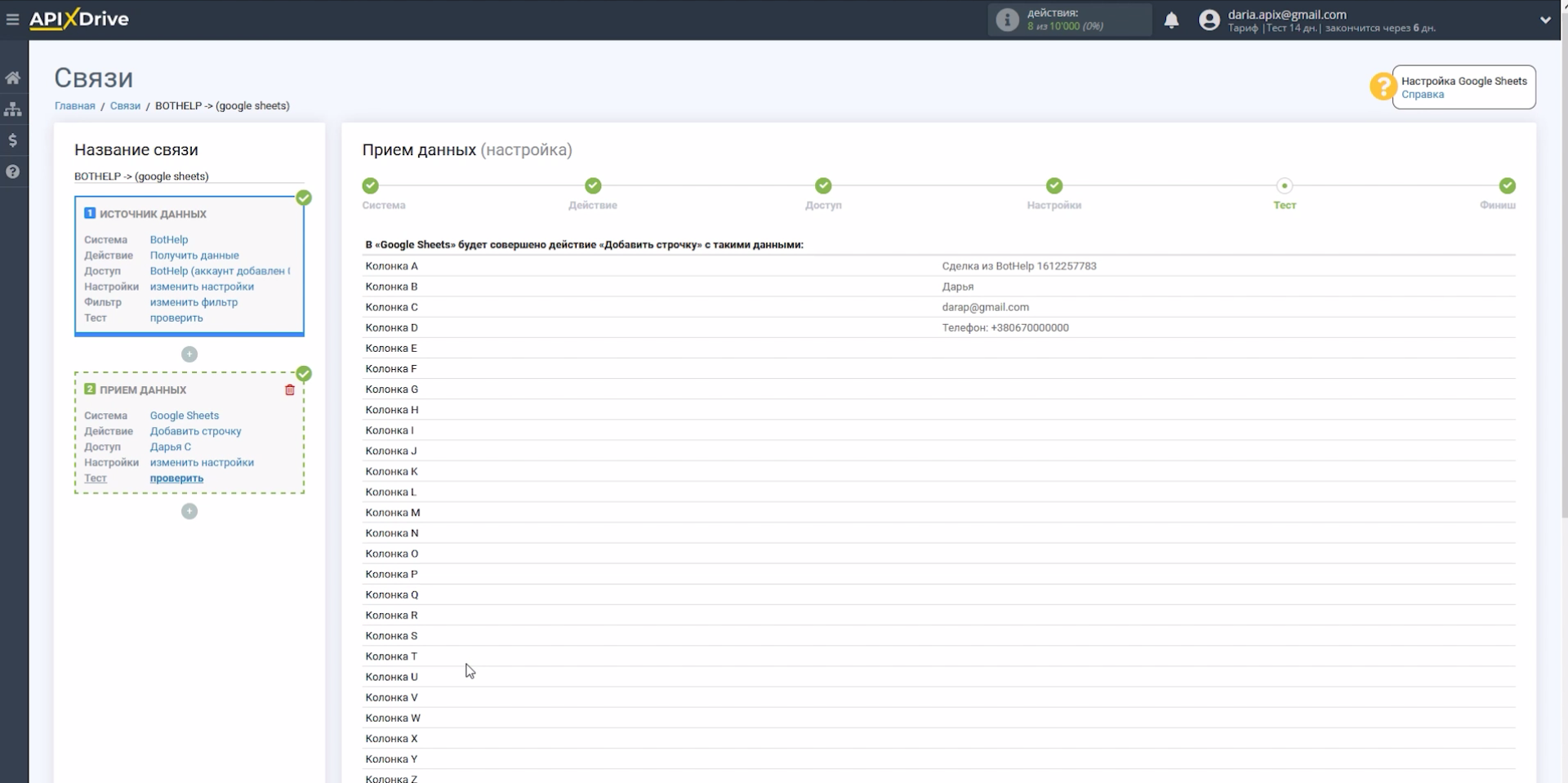Select the 'Телефон: +380670000000' value
Viewport: 1568px width, 783px height.
tap(1004, 327)
